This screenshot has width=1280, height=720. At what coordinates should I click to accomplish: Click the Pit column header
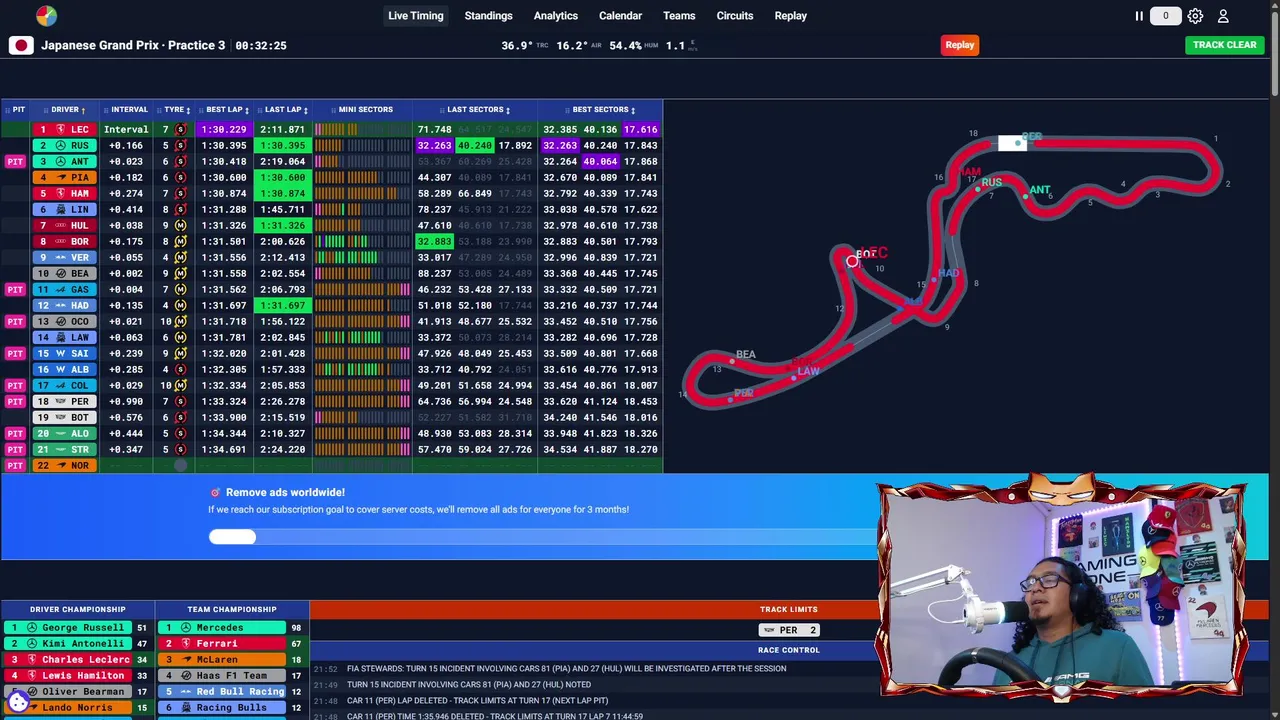(x=15, y=110)
